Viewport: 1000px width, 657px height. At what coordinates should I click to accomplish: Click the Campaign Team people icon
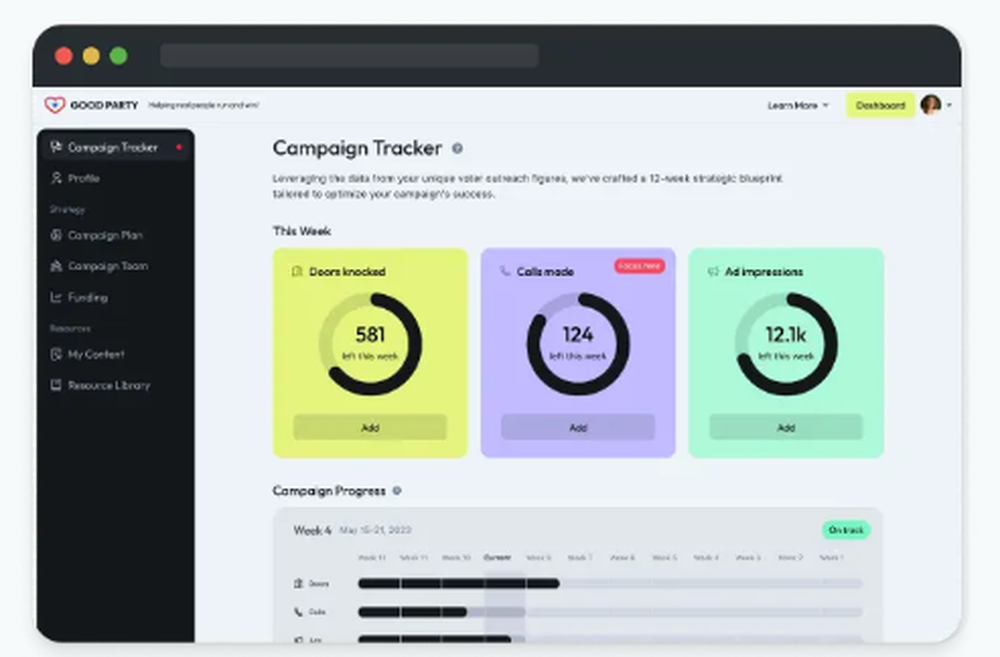pyautogui.click(x=56, y=266)
